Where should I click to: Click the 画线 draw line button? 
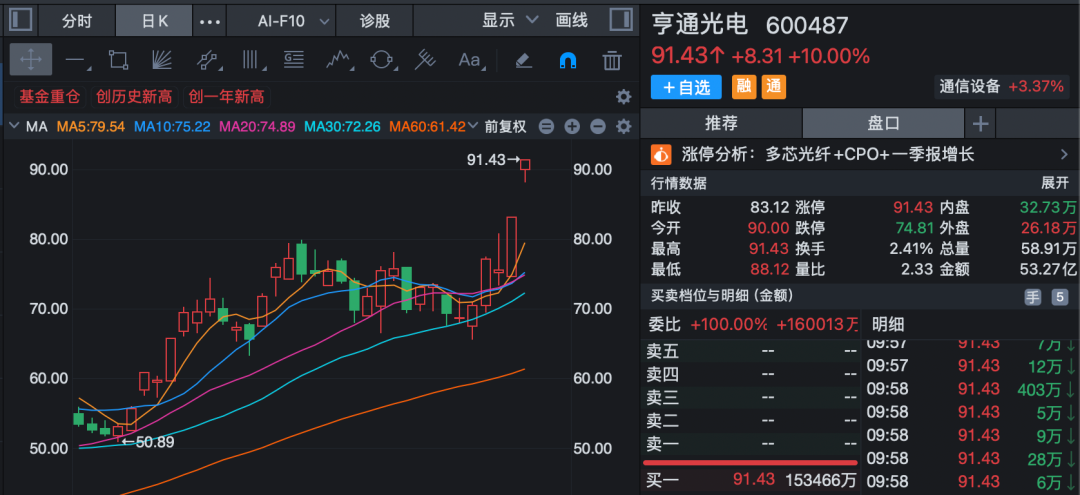tap(572, 20)
